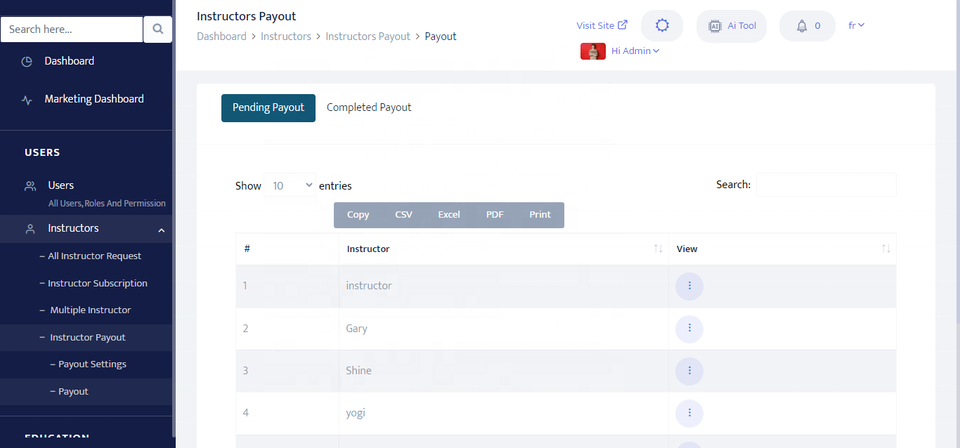Click the Ai Tool chip icon
The width and height of the screenshot is (960, 448).
pyautogui.click(x=715, y=26)
